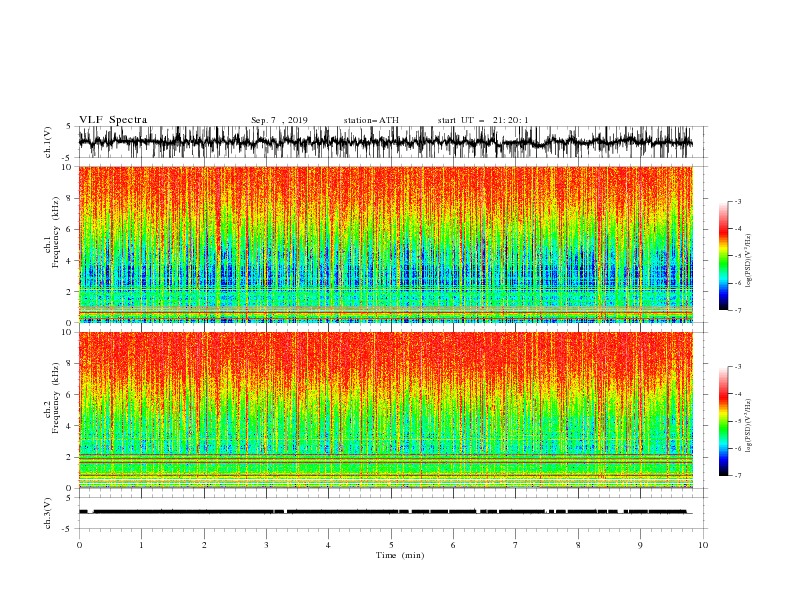
Task: Click the ch.1 spectrogram colorbar
Action: click(x=723, y=256)
